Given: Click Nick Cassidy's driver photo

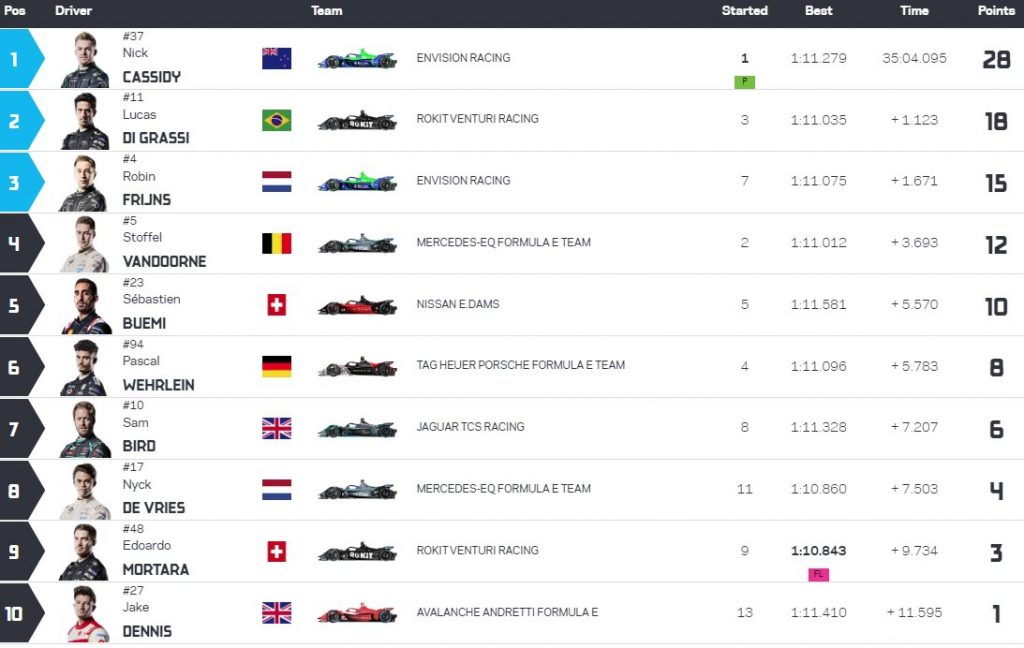Looking at the screenshot, I should click(85, 59).
